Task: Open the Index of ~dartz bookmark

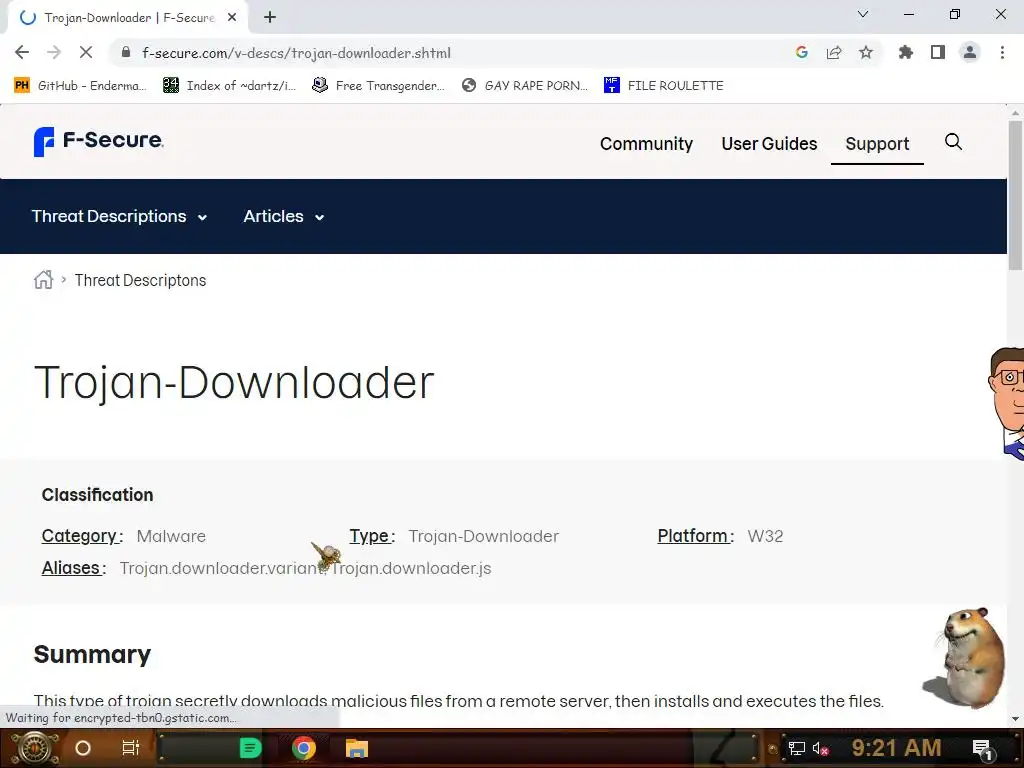Action: coord(229,86)
